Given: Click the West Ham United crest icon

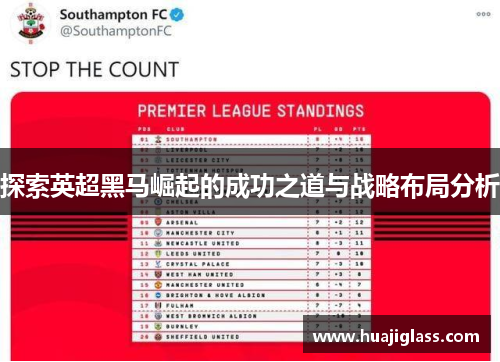Looking at the screenshot, I should 158,274.
